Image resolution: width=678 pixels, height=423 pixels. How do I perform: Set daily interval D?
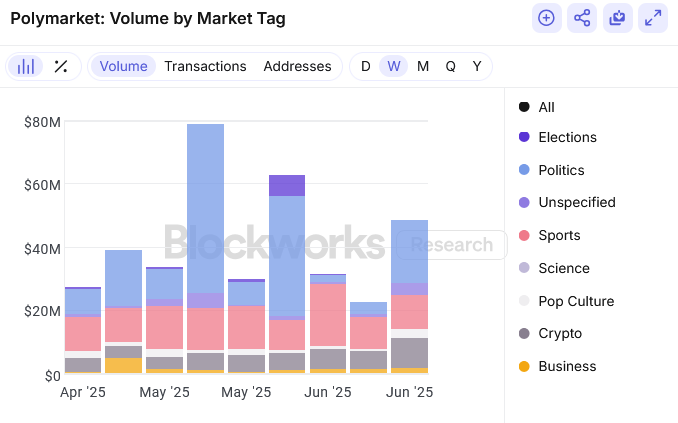point(366,67)
